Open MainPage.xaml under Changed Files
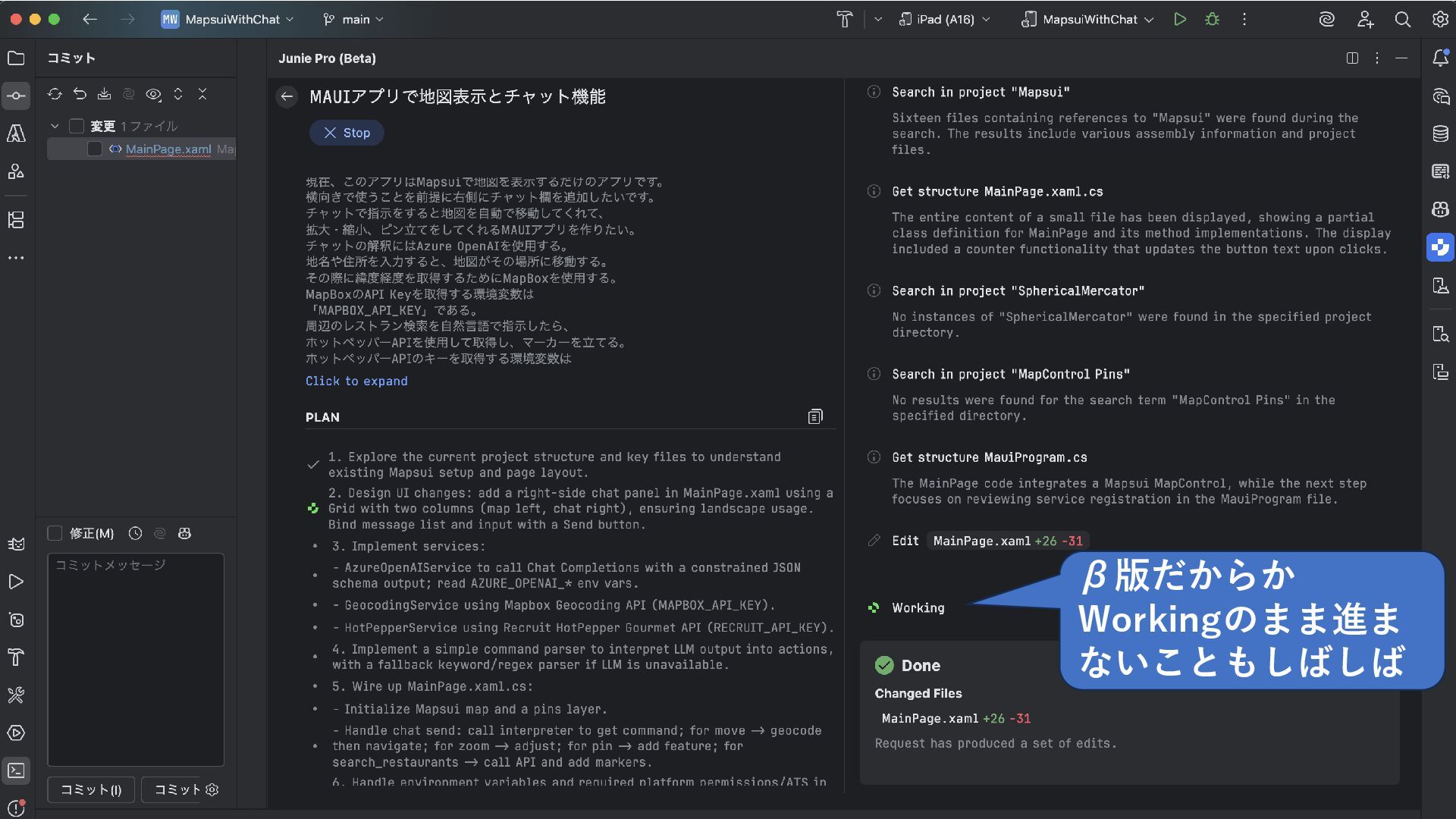 click(x=930, y=718)
